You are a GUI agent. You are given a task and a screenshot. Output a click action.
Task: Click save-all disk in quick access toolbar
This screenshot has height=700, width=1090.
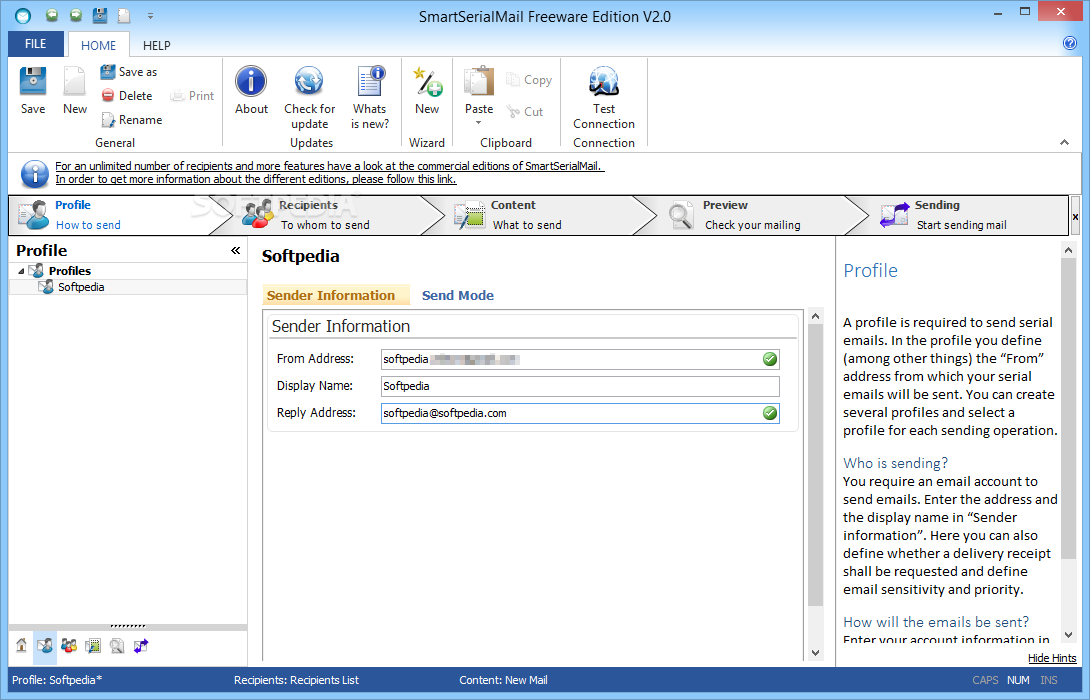point(100,15)
